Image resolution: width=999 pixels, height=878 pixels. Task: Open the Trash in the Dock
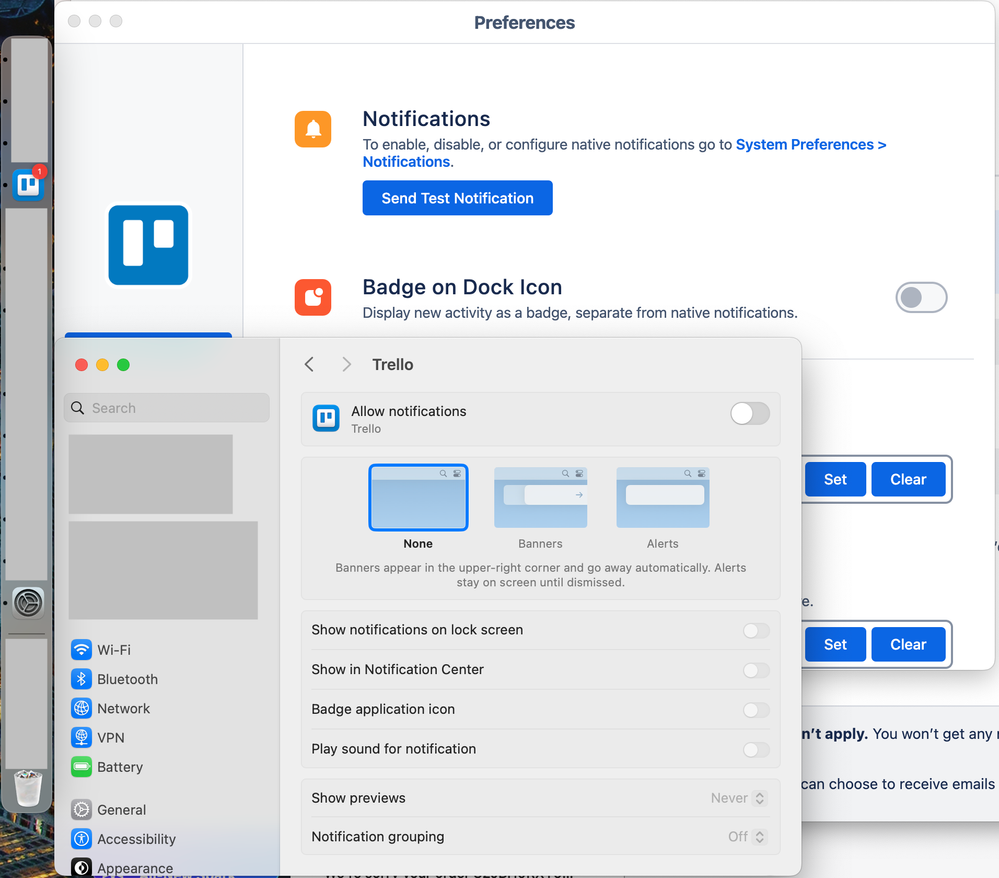[28, 788]
